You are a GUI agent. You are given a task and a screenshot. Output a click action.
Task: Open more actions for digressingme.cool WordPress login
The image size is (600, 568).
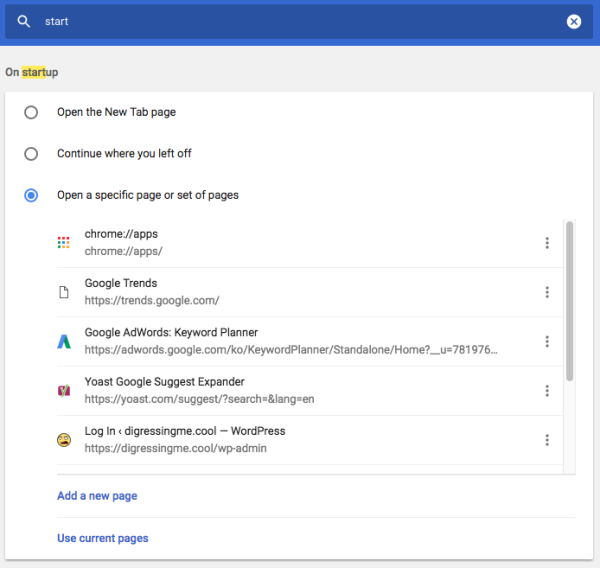(x=547, y=440)
